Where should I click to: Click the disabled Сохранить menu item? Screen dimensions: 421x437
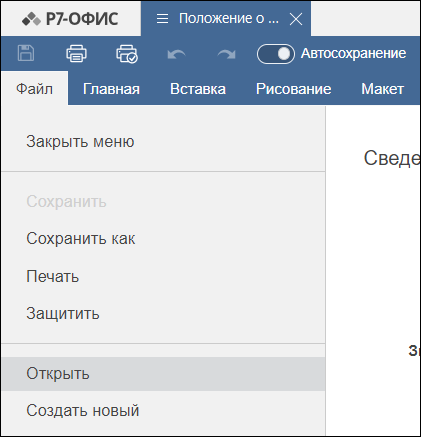pyautogui.click(x=163, y=201)
